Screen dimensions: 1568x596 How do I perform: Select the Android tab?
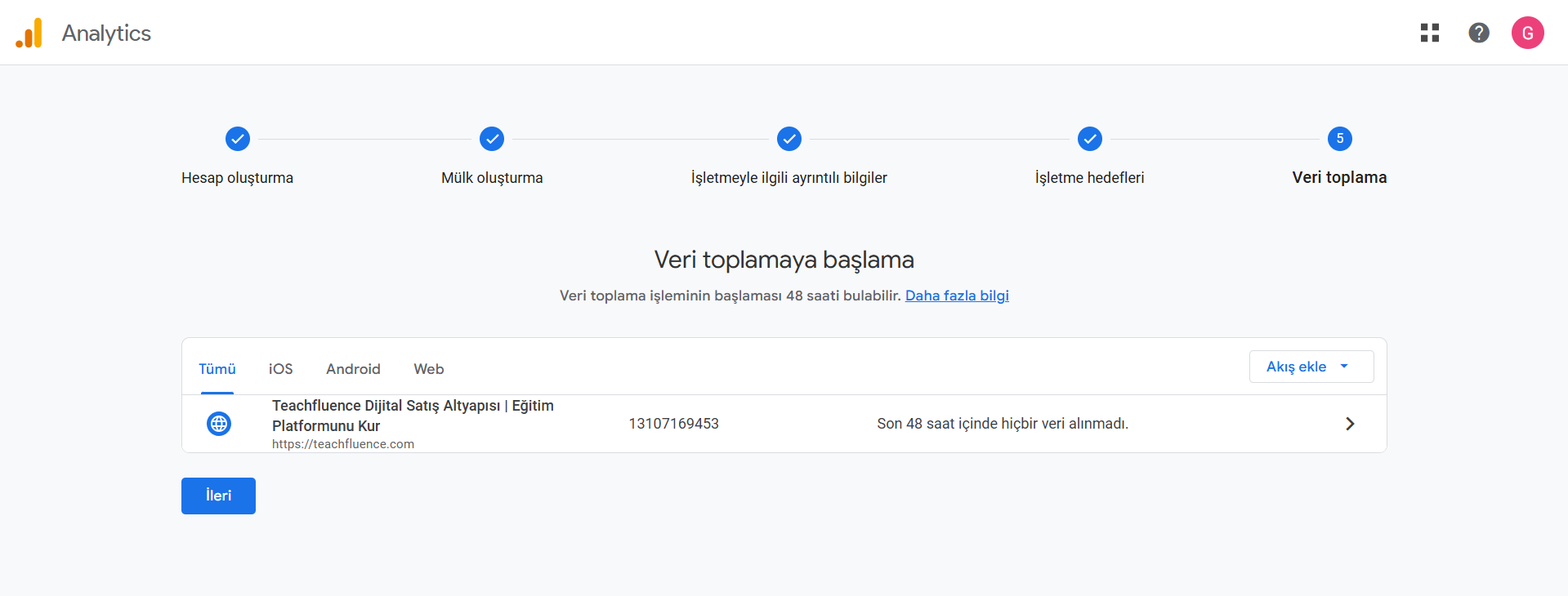pyautogui.click(x=353, y=369)
